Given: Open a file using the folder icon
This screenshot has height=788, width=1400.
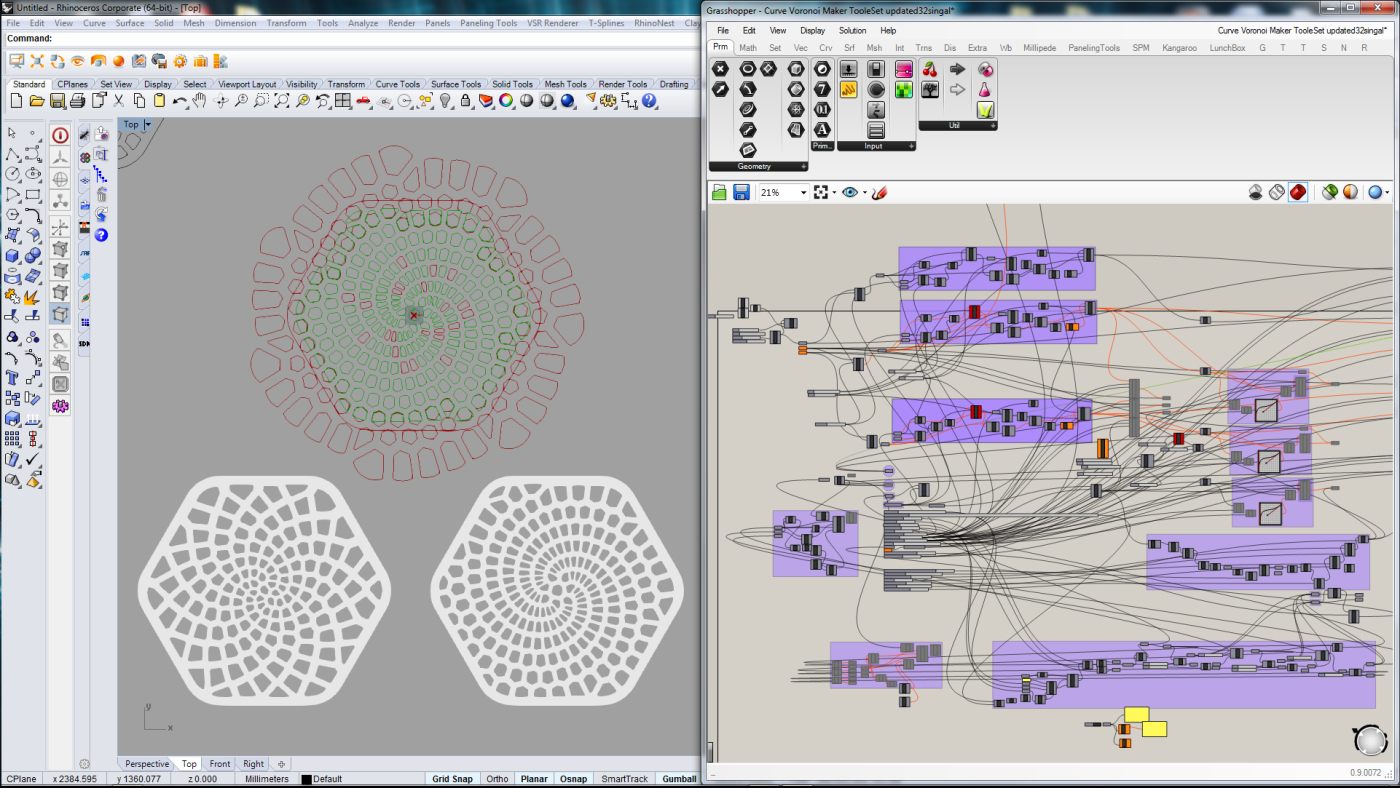Looking at the screenshot, I should tap(36, 101).
